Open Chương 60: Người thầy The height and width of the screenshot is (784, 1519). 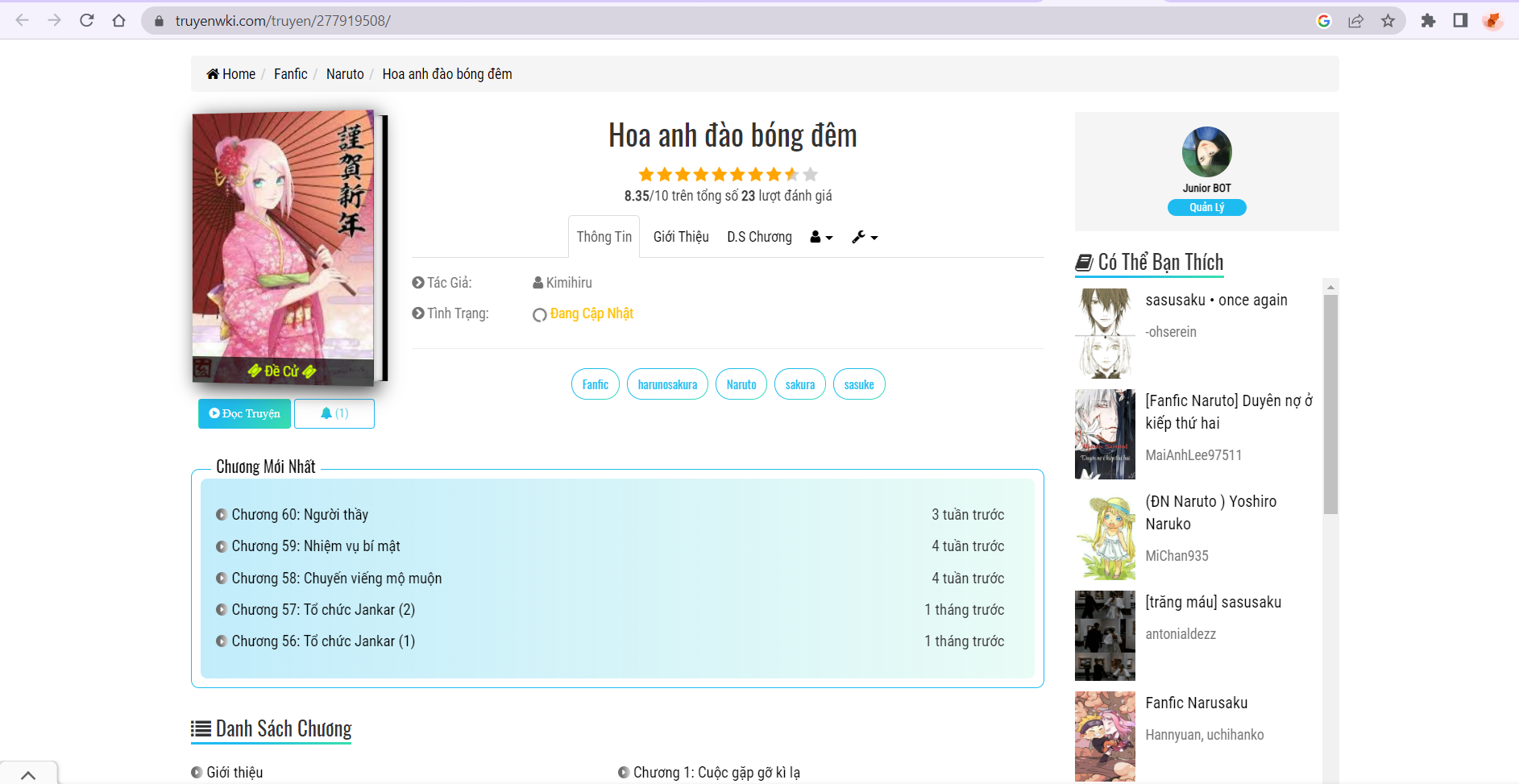300,515
